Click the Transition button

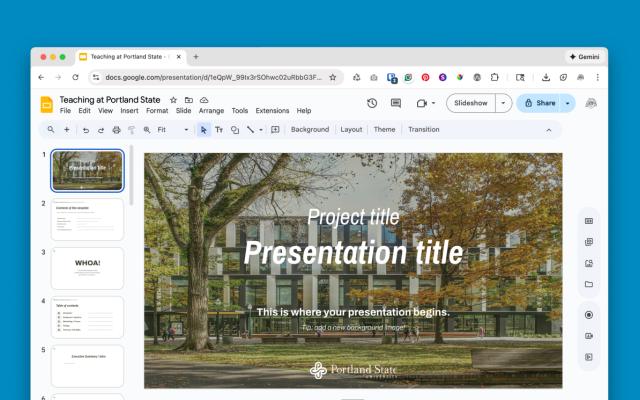coord(424,129)
